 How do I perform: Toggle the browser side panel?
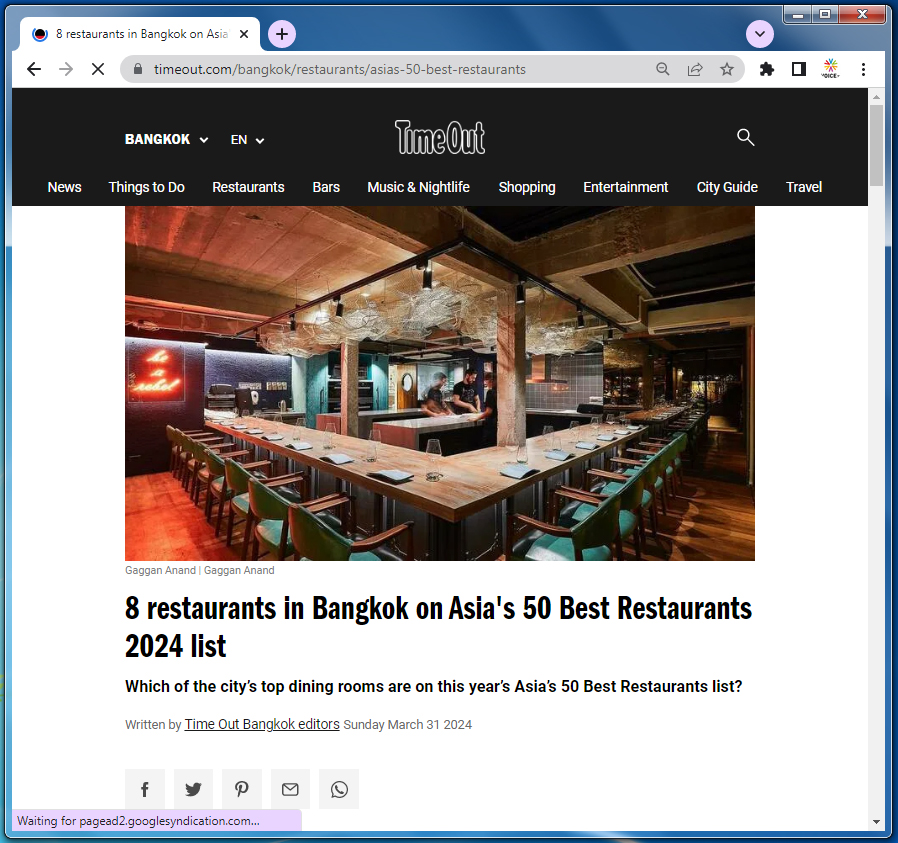798,69
